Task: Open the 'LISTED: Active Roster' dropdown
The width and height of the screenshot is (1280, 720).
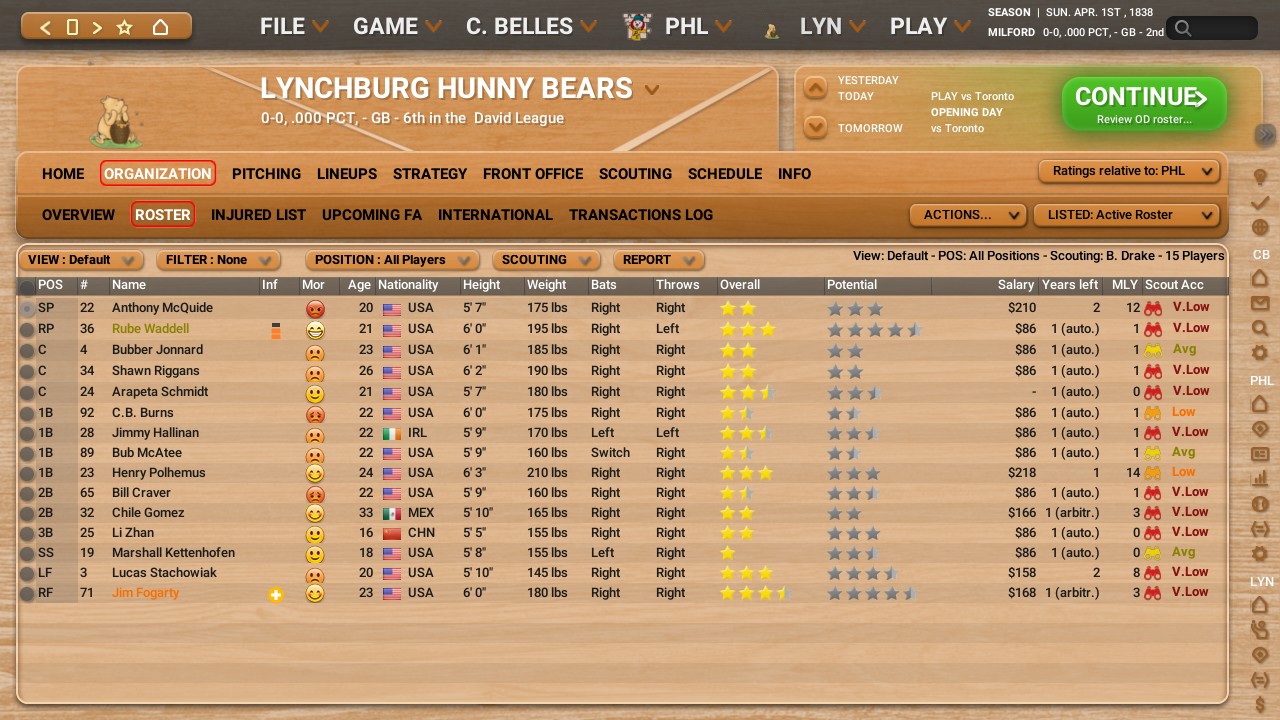Action: tap(1127, 215)
